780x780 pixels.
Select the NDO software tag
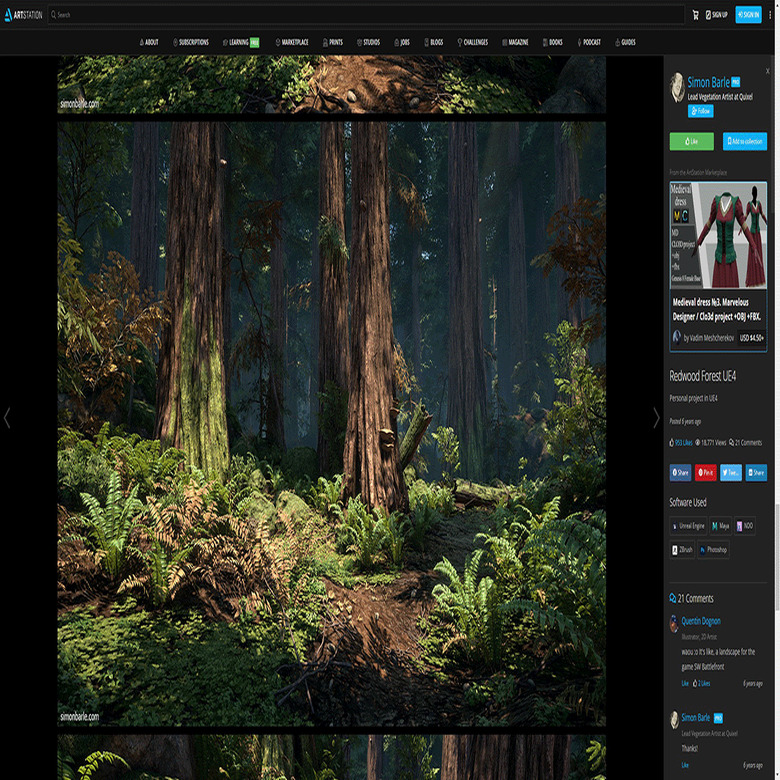coord(744,526)
